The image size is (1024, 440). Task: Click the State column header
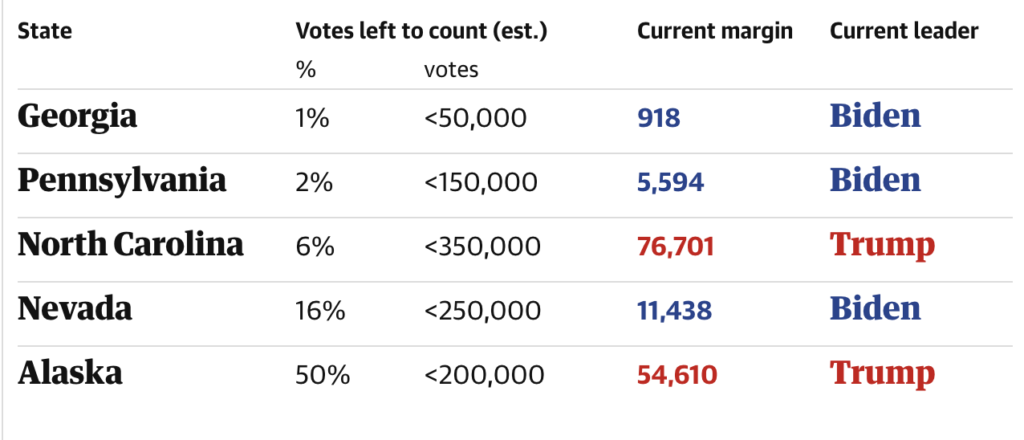(45, 30)
